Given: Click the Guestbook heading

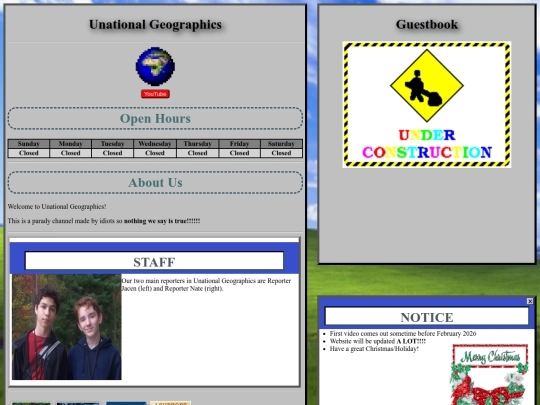Looking at the screenshot, I should 427,24.
